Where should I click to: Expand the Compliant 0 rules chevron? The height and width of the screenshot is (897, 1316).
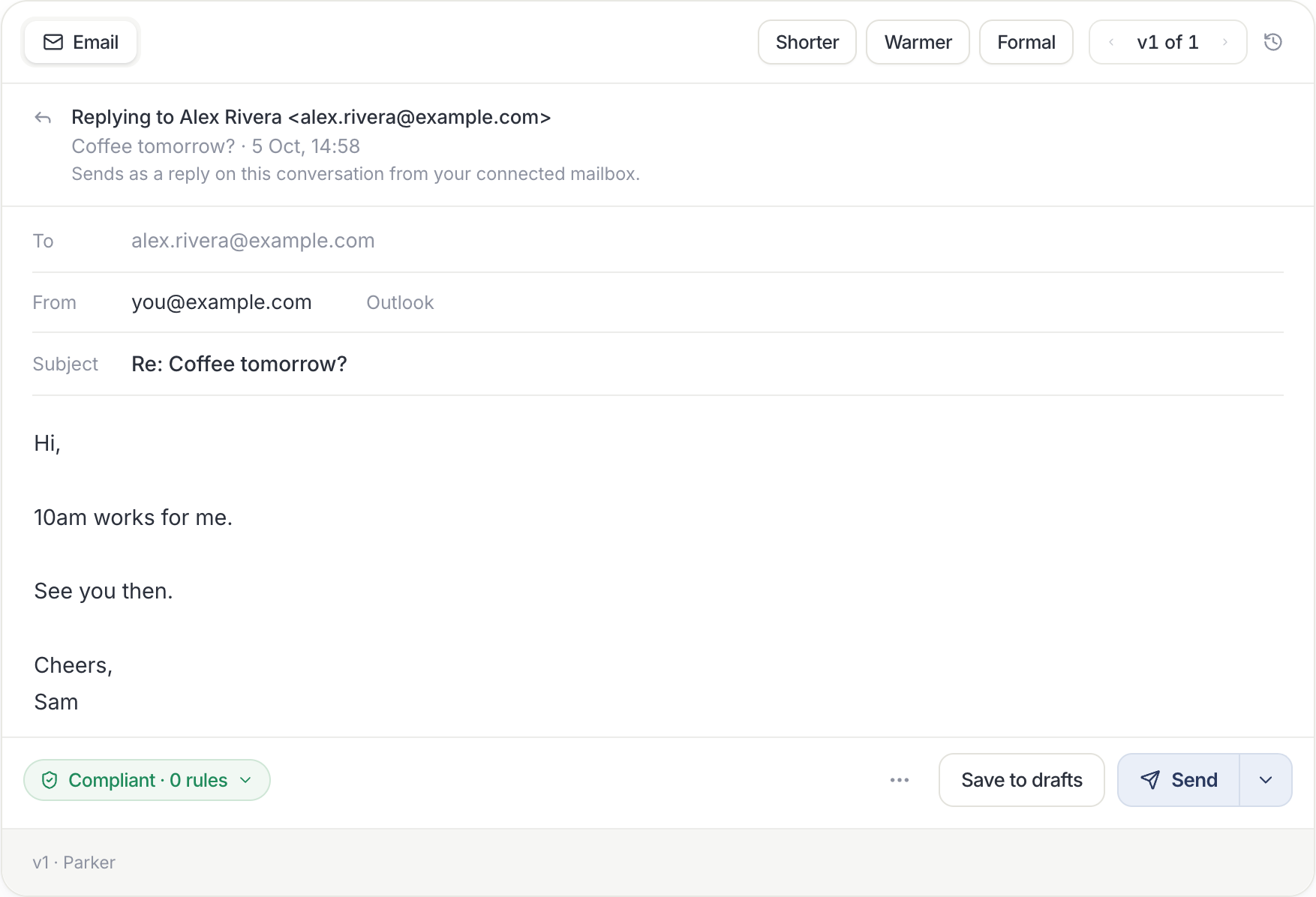[245, 780]
